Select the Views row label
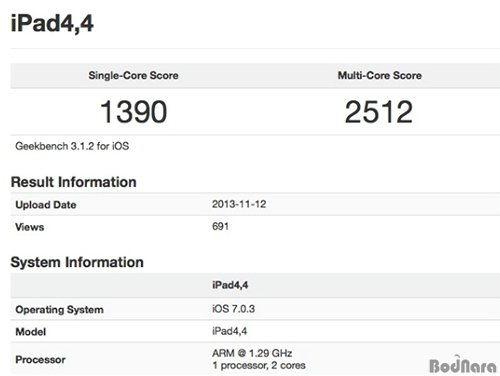 pos(30,227)
